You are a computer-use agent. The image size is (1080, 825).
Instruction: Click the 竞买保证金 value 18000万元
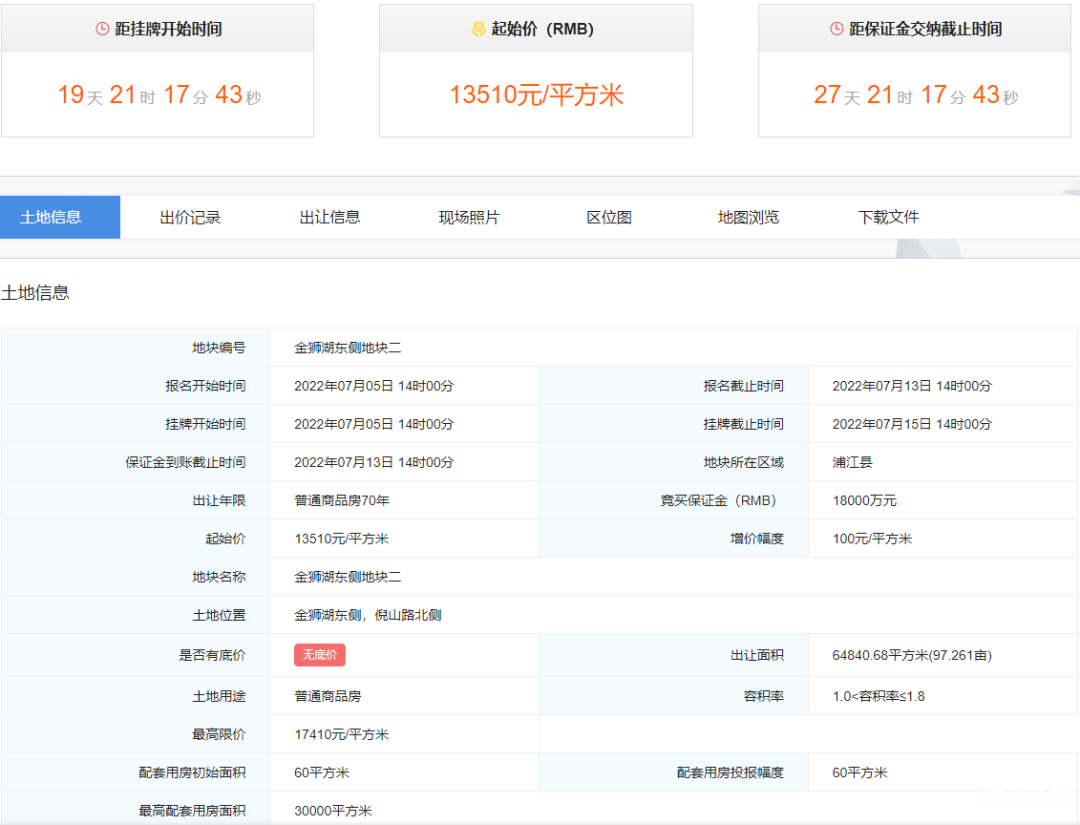point(864,501)
